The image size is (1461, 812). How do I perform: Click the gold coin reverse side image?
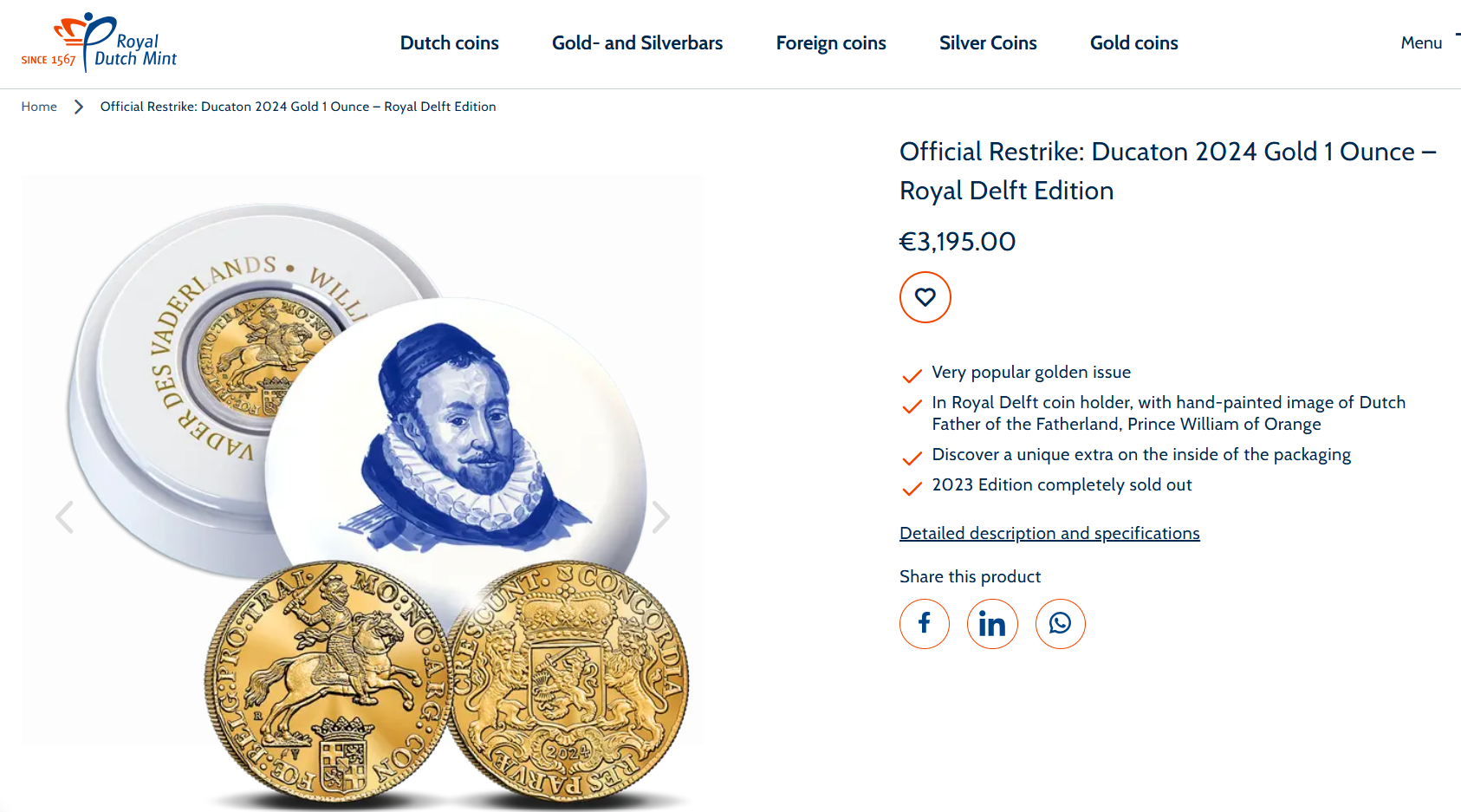568,680
